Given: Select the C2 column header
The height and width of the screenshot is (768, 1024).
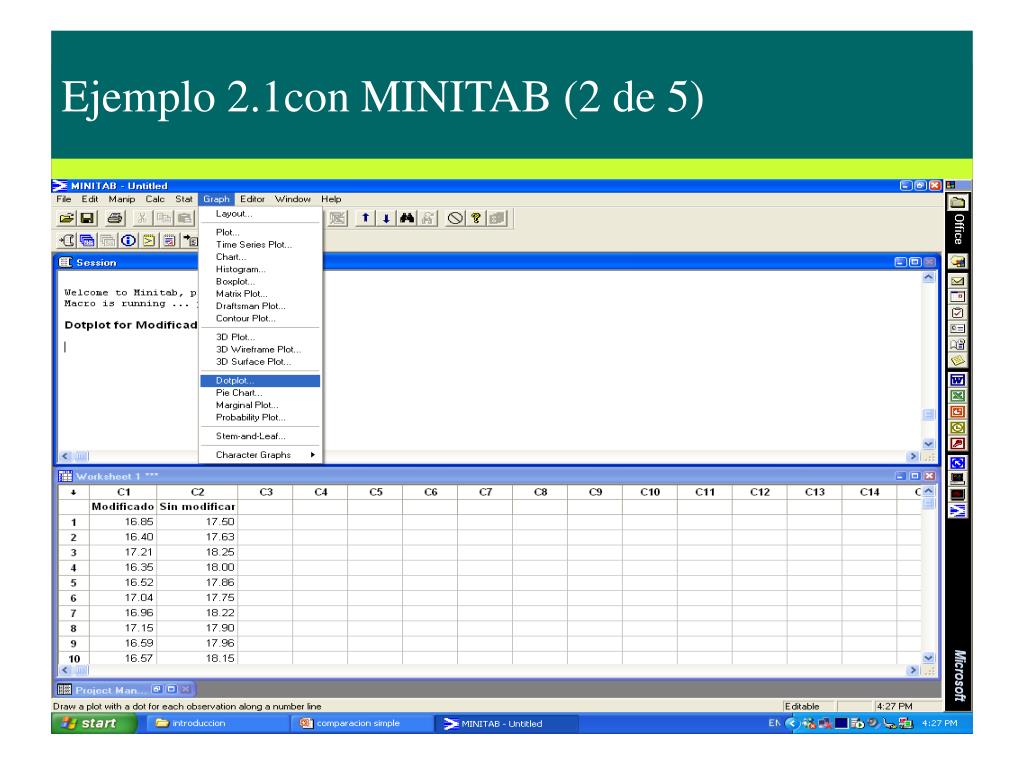Looking at the screenshot, I should click(197, 492).
